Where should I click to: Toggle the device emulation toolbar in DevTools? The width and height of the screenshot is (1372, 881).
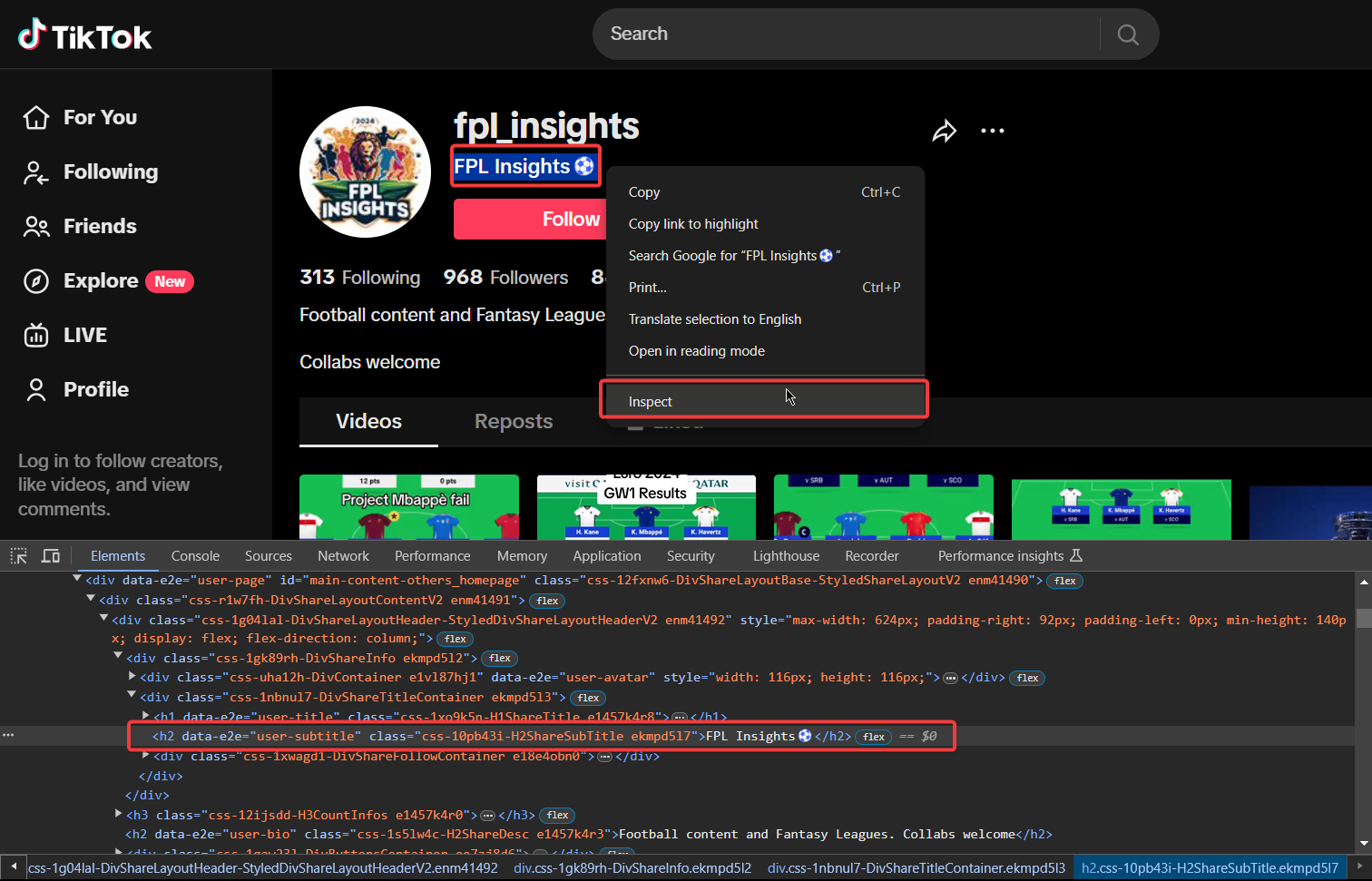pos(50,555)
